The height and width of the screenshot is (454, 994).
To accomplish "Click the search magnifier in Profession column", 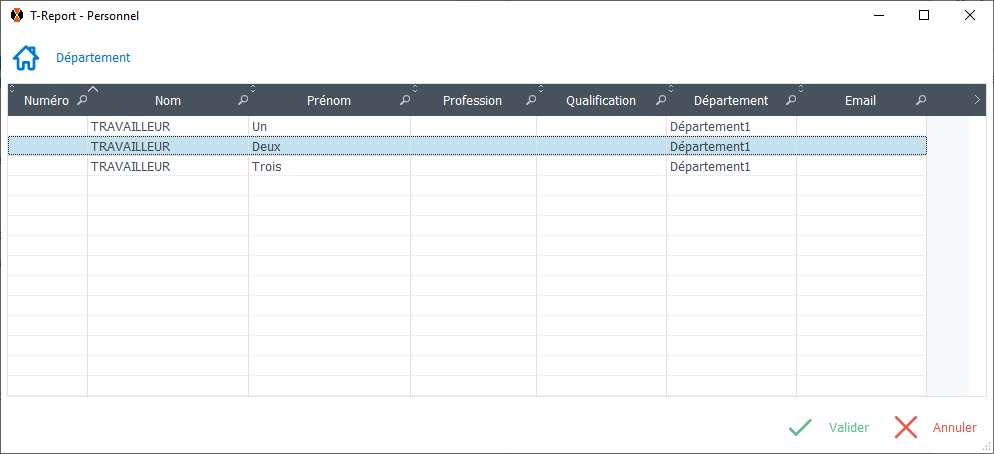I will pos(531,101).
